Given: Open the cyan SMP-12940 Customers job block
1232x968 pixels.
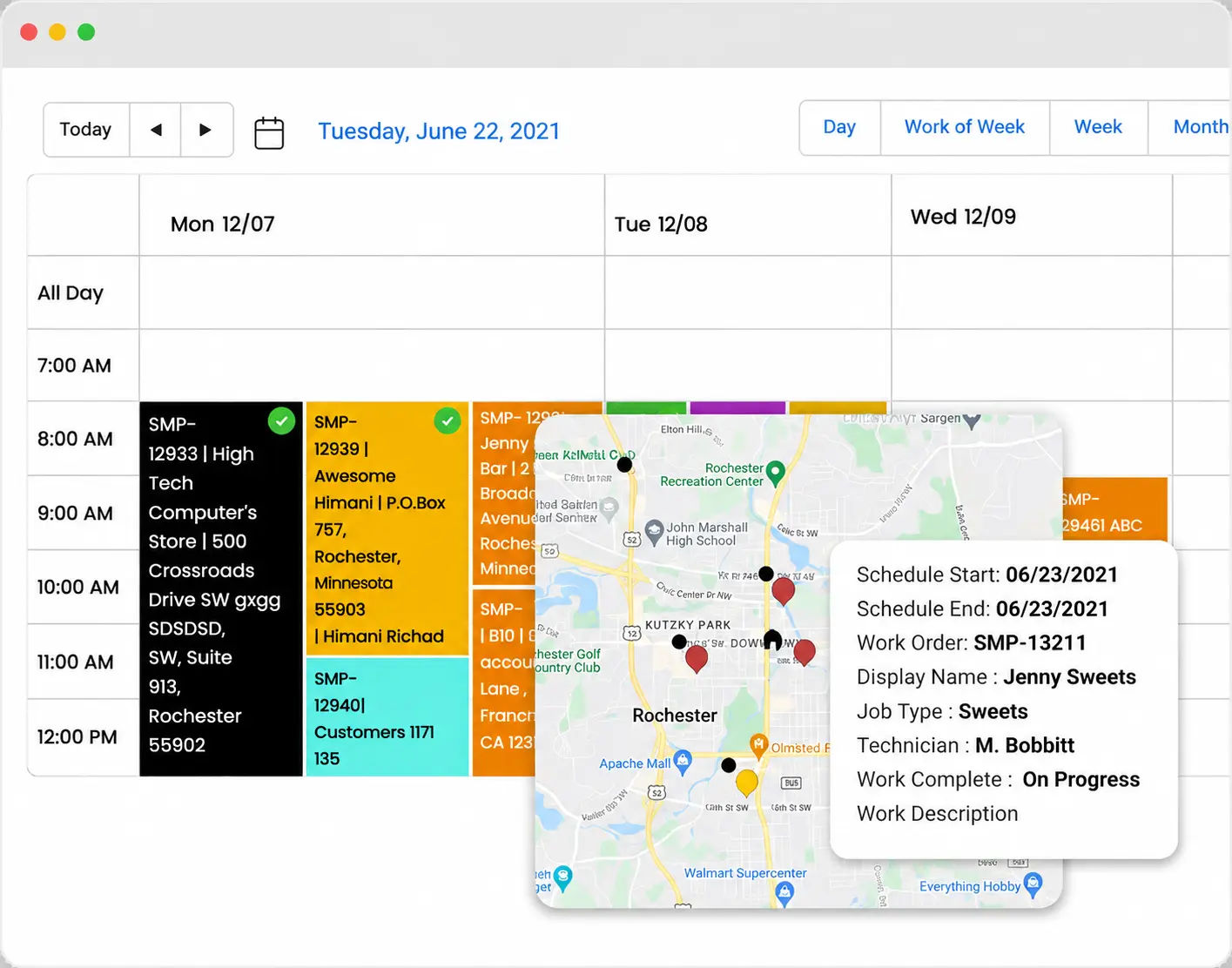Looking at the screenshot, I should click(x=387, y=716).
